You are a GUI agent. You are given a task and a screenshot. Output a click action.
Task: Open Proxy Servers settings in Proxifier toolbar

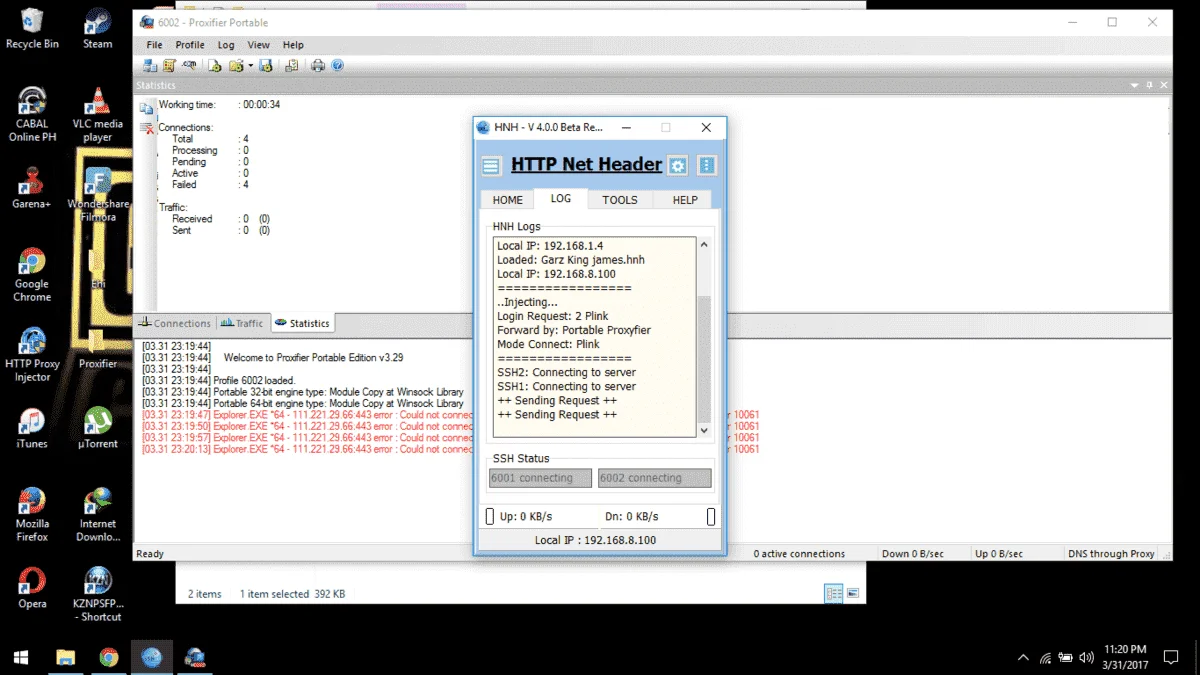coord(150,65)
